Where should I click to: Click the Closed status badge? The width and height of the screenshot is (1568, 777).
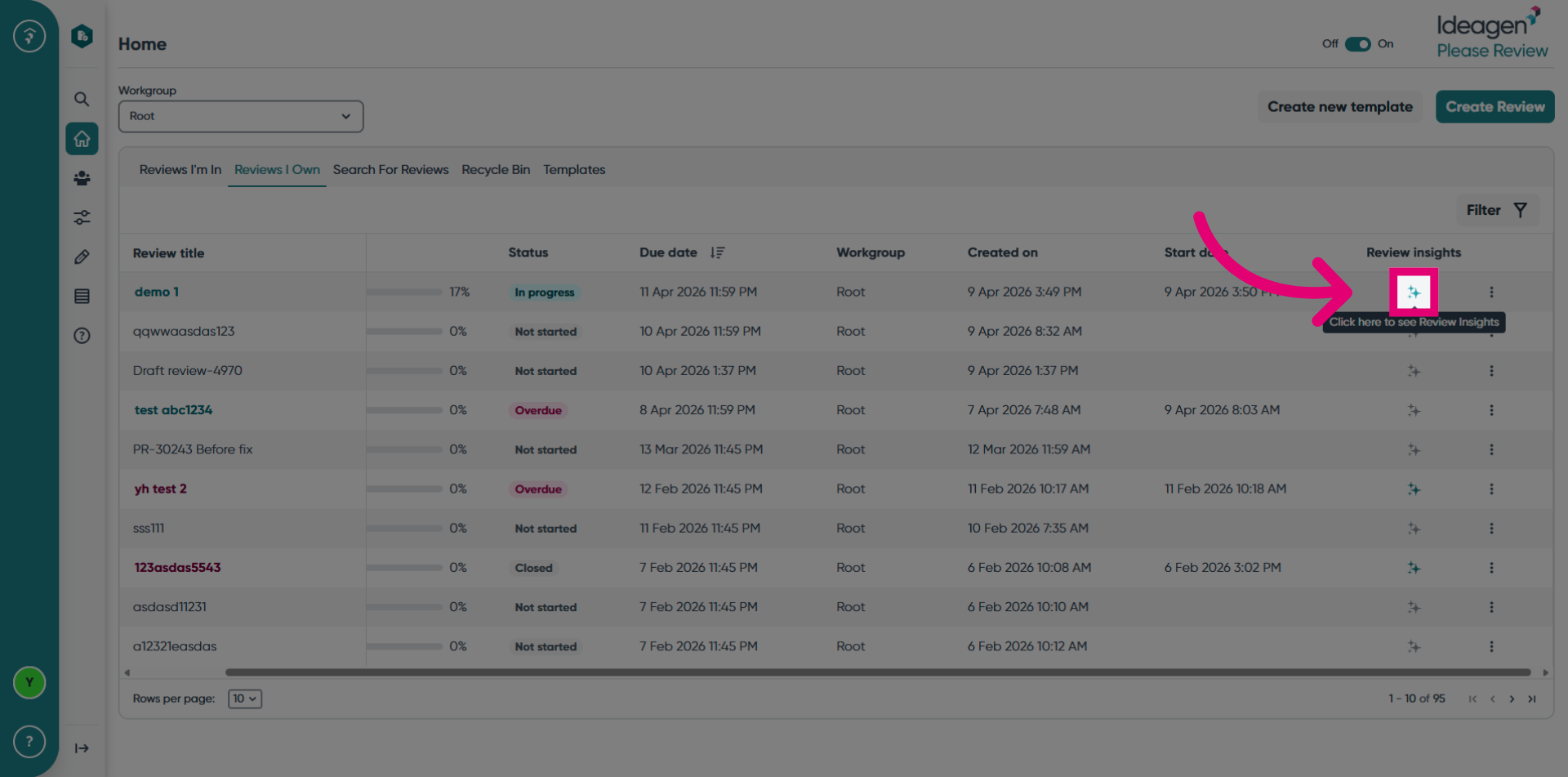(x=533, y=568)
